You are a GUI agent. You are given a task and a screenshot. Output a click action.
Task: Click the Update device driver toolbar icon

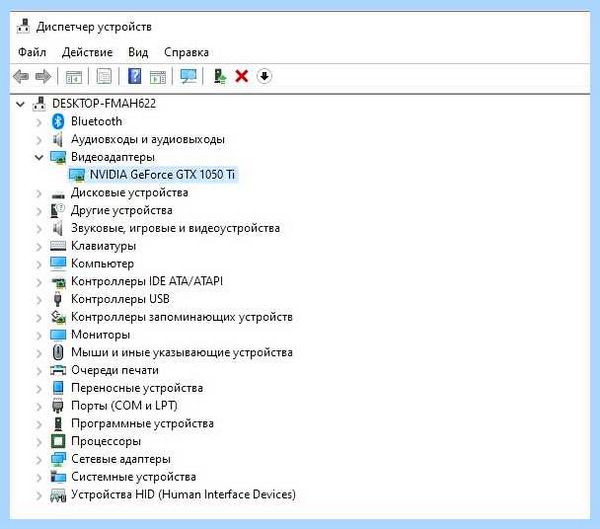220,76
